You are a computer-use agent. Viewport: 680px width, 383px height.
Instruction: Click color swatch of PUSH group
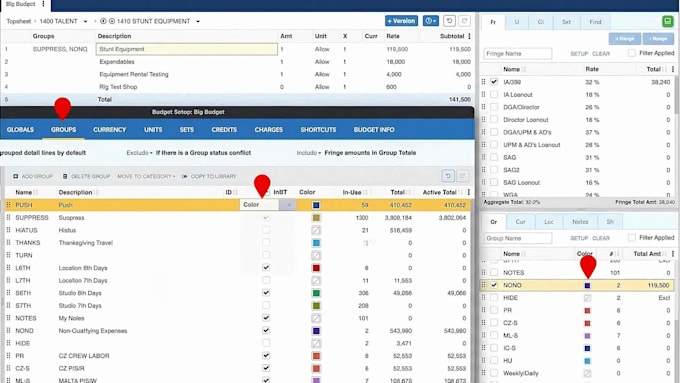316,205
